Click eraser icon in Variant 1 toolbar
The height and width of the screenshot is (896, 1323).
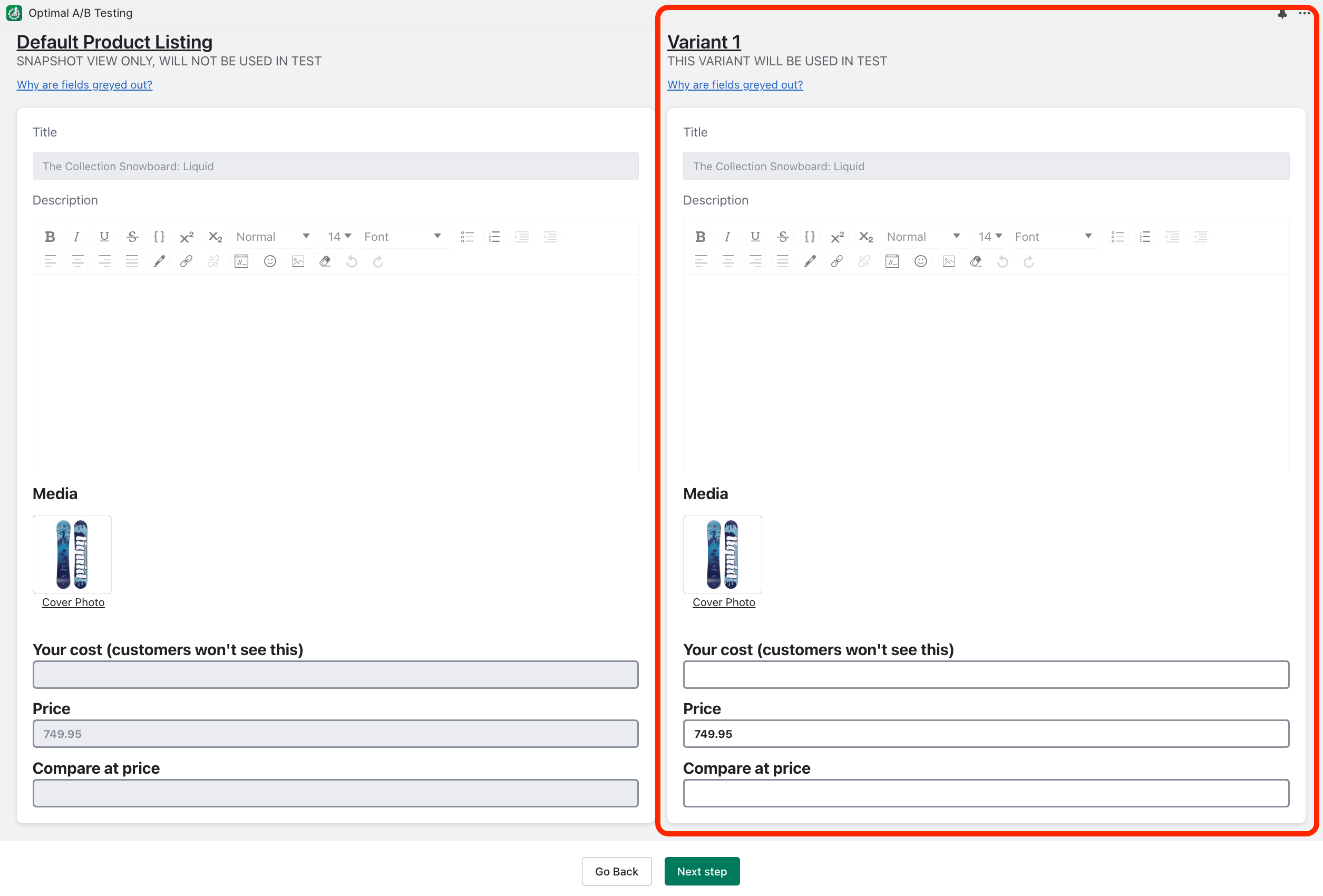coord(976,261)
